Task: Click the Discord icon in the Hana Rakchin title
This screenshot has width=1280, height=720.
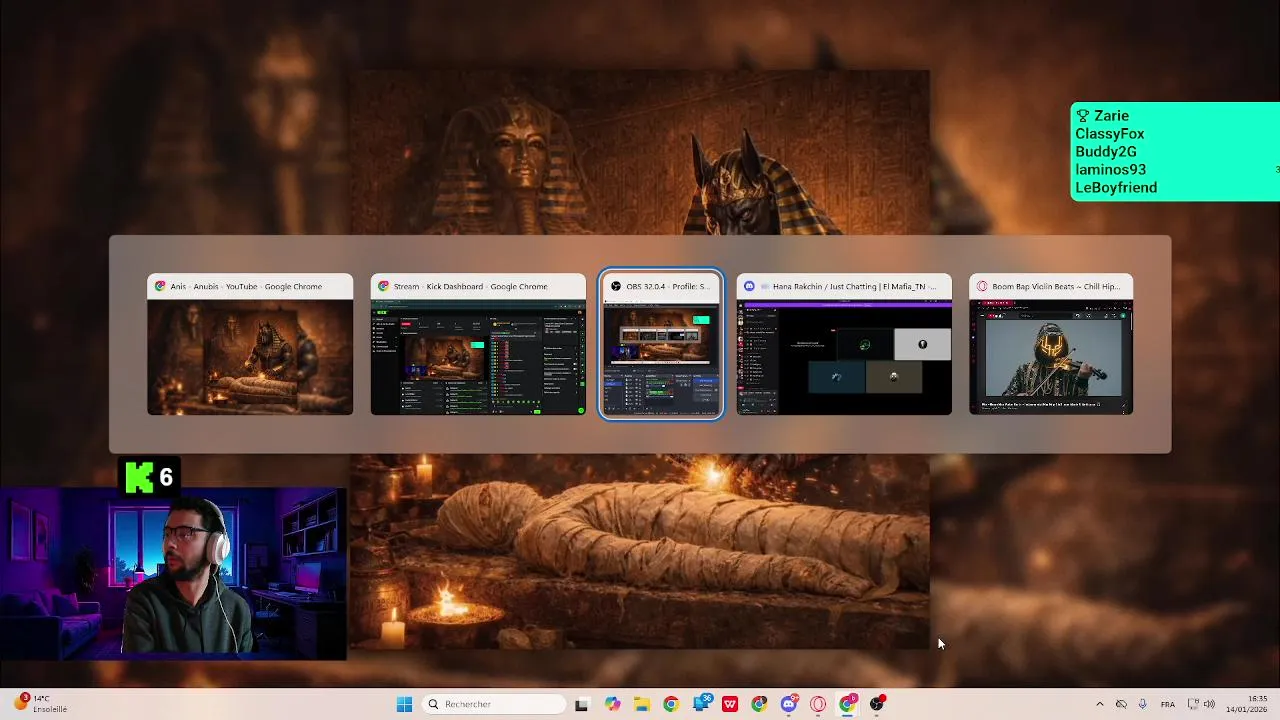Action: click(x=749, y=286)
